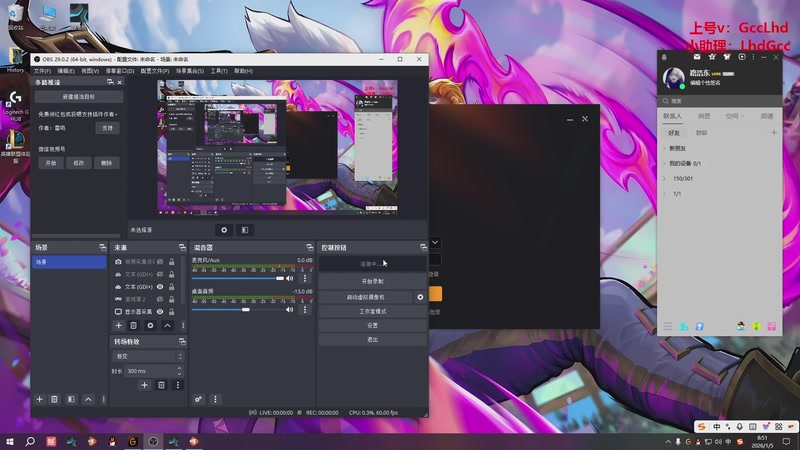800x450 pixels.
Task: Move source up using Sources panel arrow
Action: click(167, 326)
